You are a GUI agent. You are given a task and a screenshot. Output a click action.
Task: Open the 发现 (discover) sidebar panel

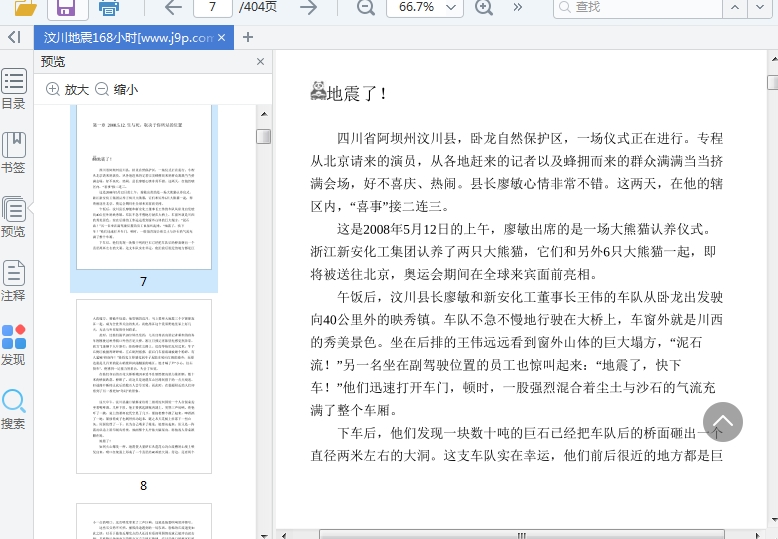[14, 345]
